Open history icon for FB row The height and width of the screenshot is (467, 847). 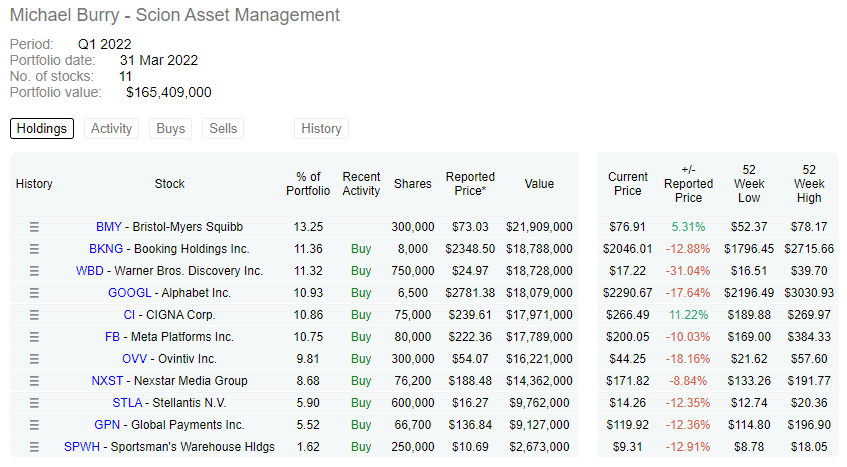[x=34, y=337]
